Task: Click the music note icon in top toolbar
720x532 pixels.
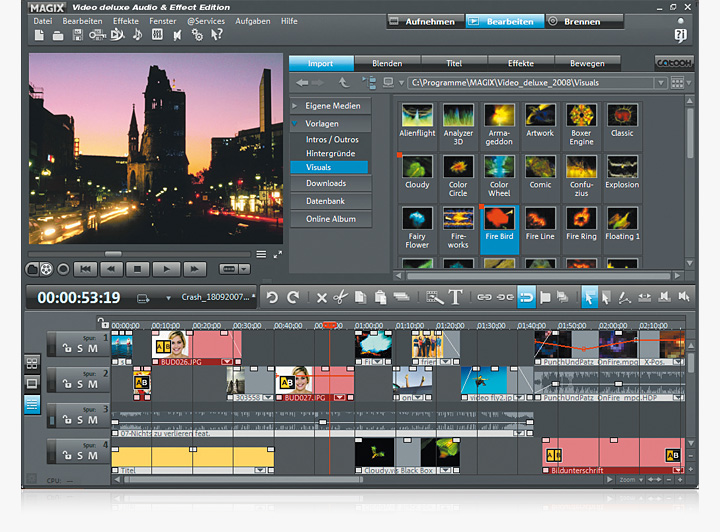Action: tap(137, 34)
